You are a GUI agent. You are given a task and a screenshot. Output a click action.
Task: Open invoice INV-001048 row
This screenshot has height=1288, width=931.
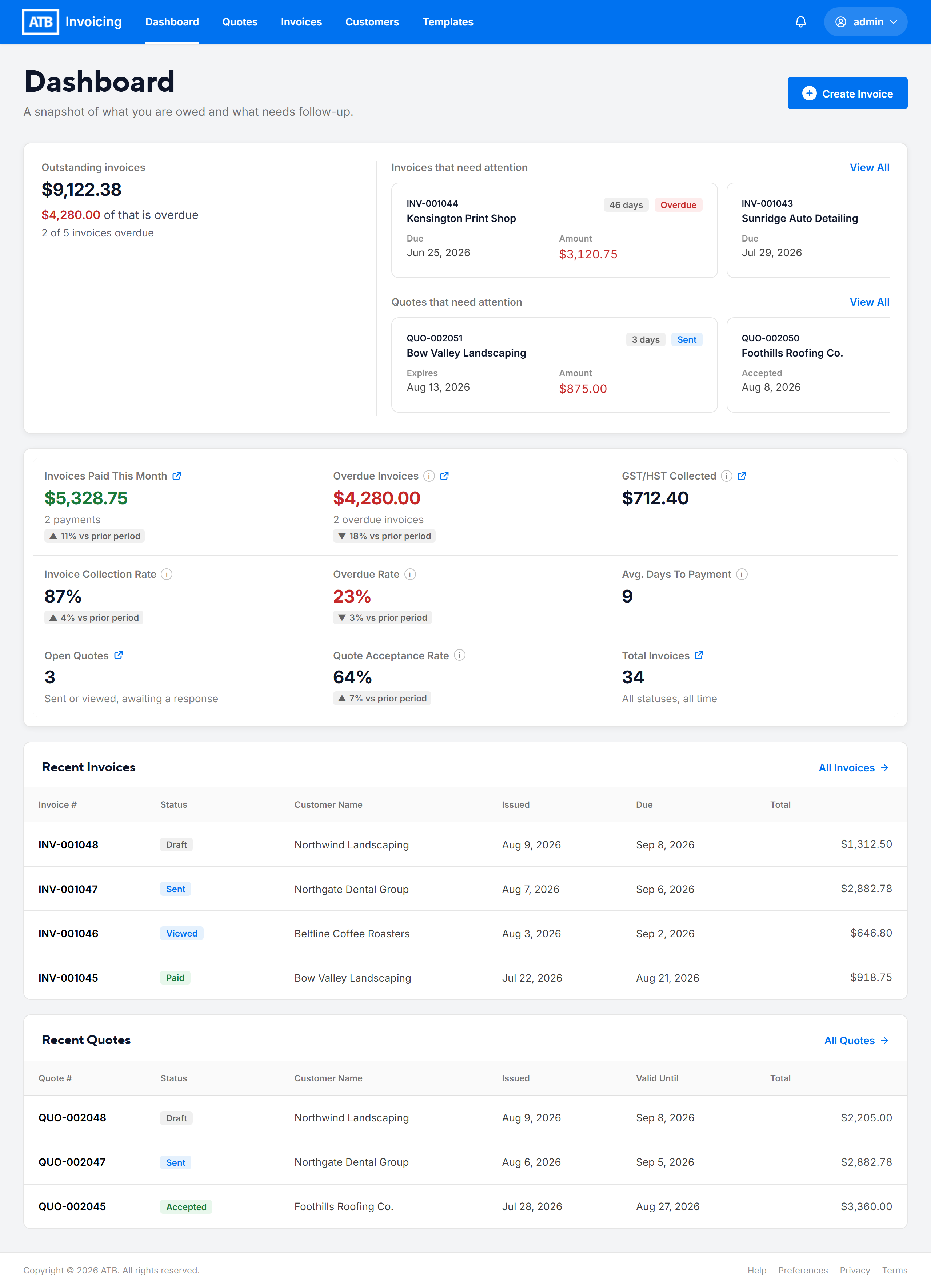465,844
